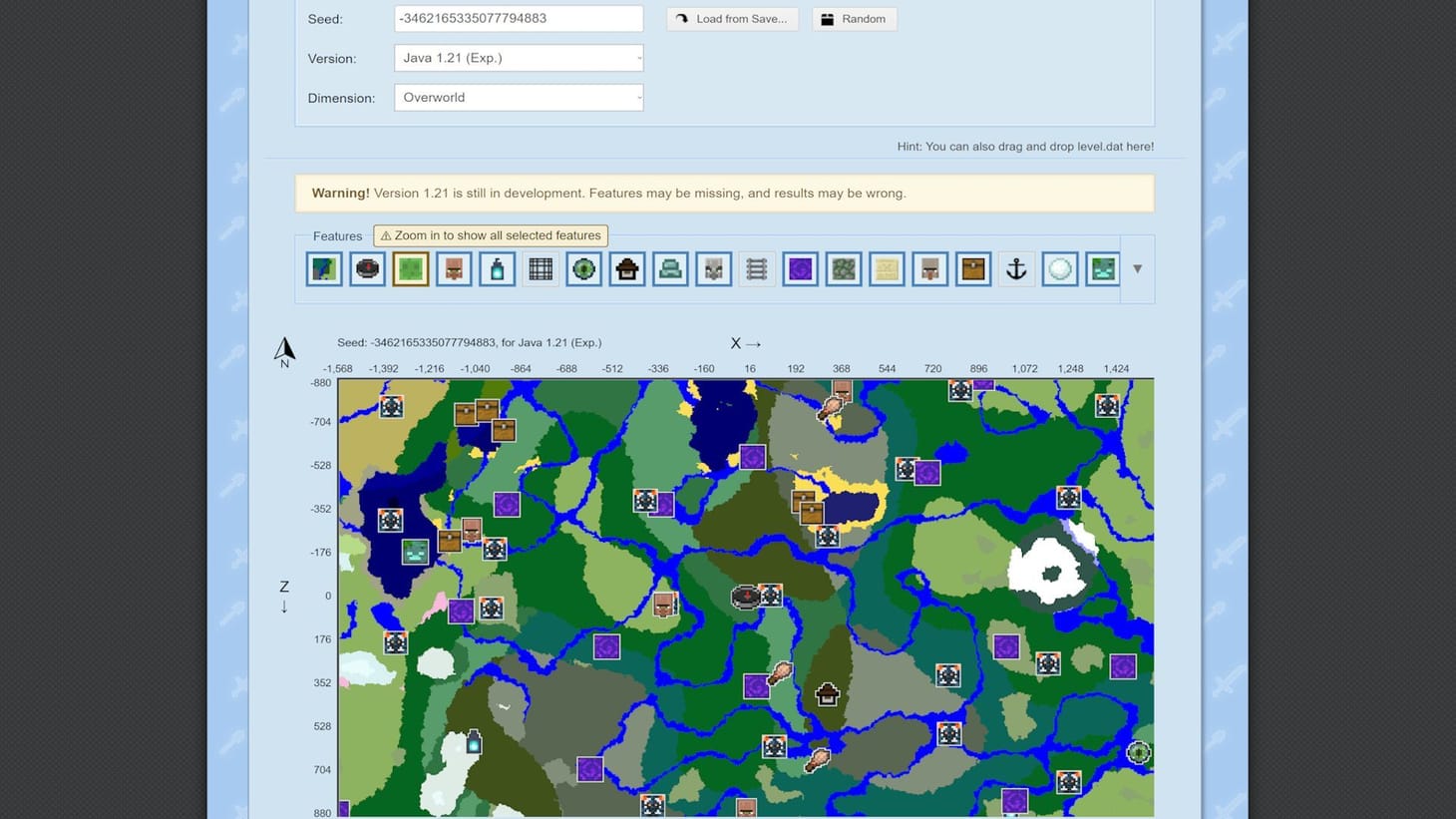Select the purple Ruined Portal icon
Screen dimensions: 1456x819
pyautogui.click(x=800, y=268)
